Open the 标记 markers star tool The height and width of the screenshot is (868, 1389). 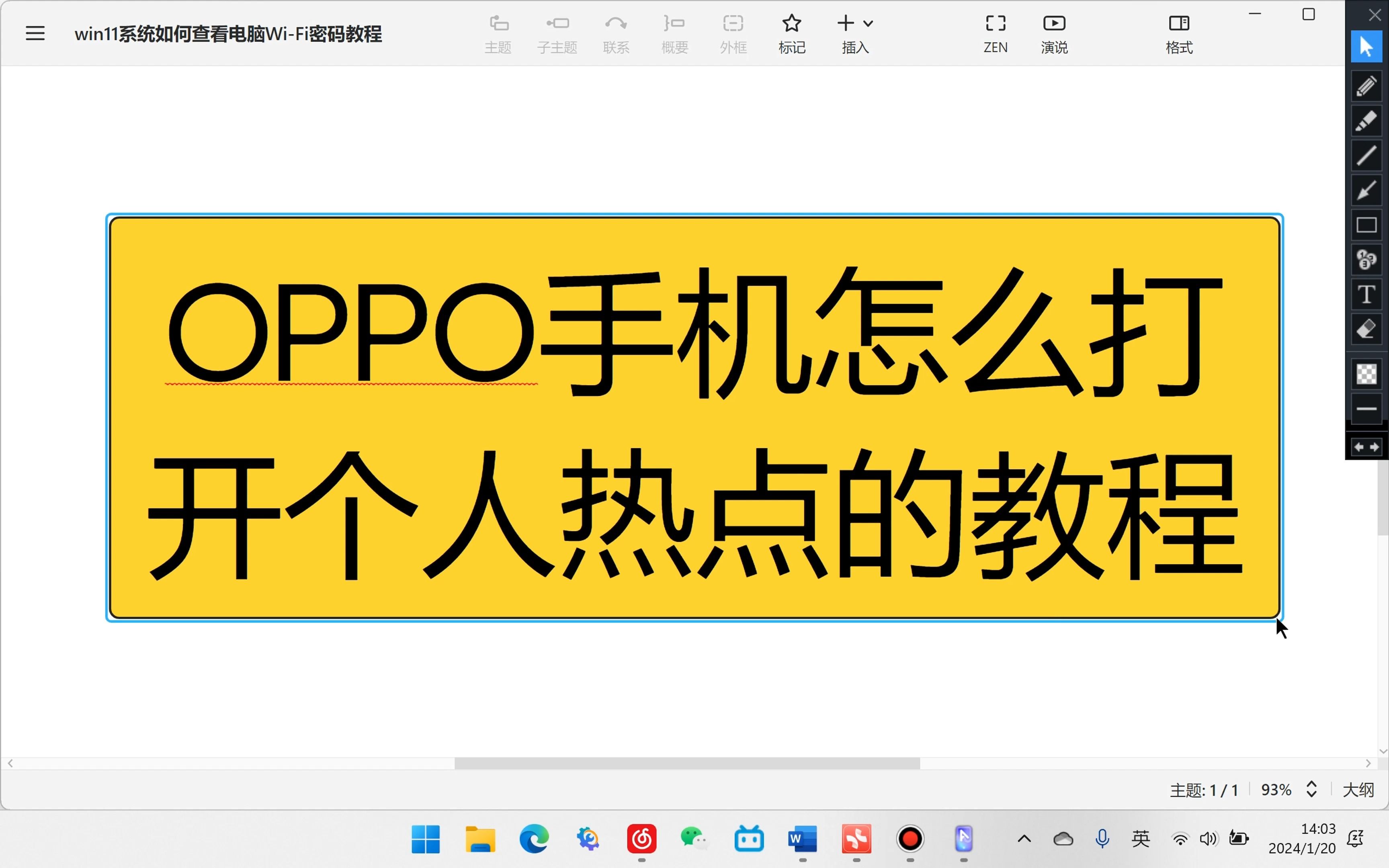[x=792, y=35]
